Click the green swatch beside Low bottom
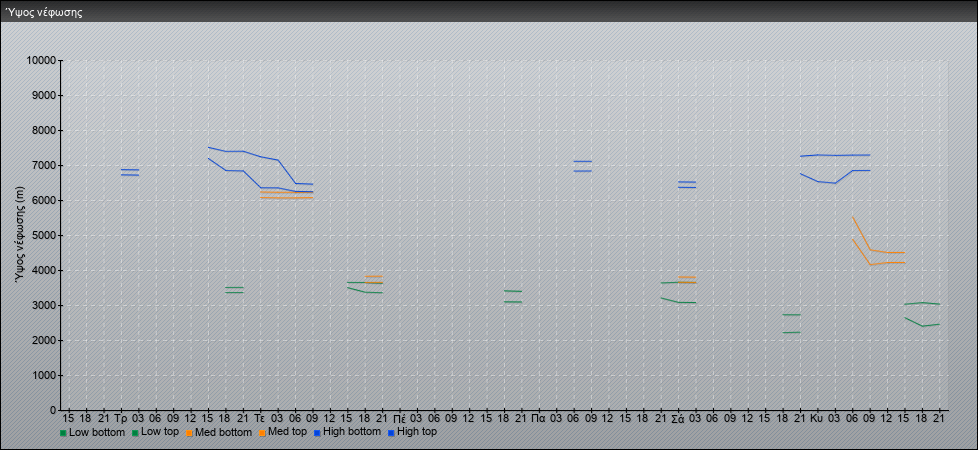978x450 pixels. pyautogui.click(x=63, y=433)
